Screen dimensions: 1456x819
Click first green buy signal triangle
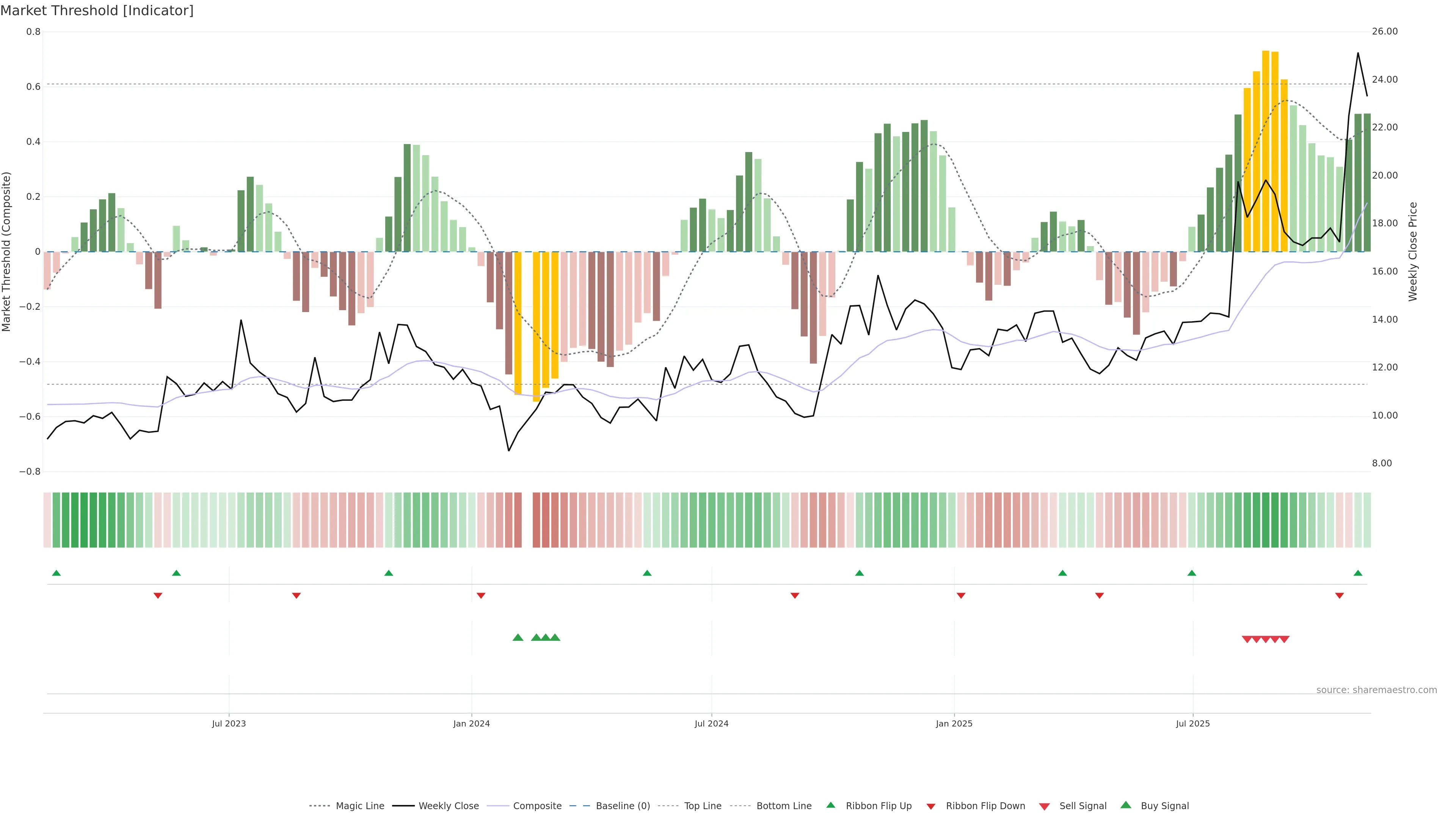coord(518,637)
